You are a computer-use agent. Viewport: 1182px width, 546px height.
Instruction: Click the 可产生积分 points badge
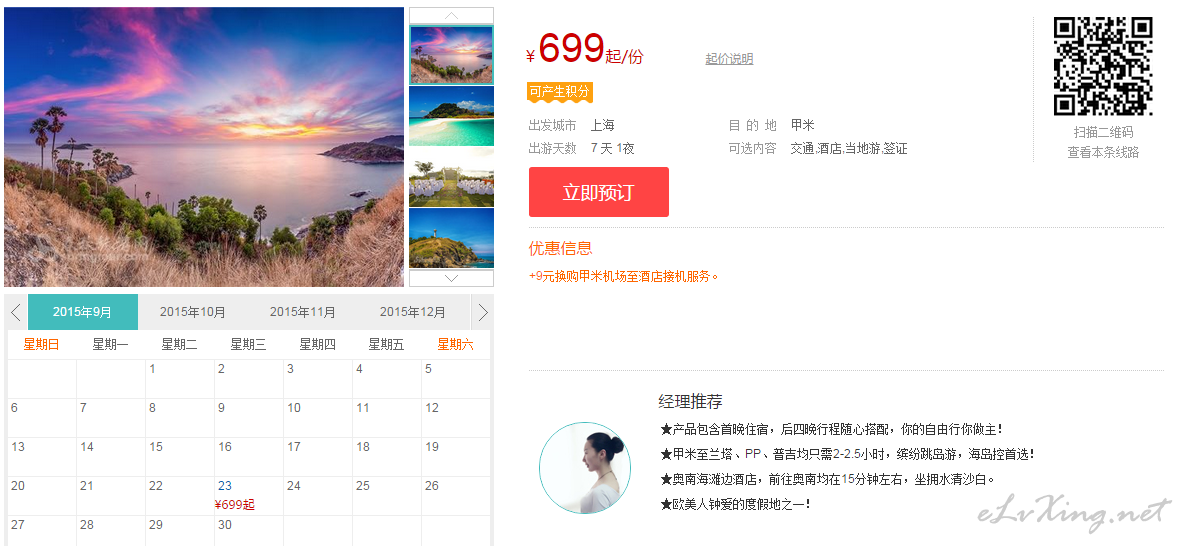coord(559,92)
